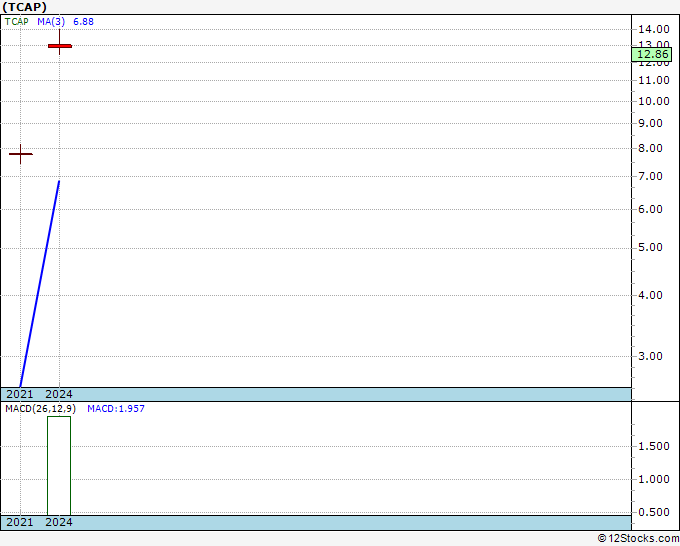The height and width of the screenshot is (546, 680).
Task: Click 2021 on the MACD time axis
Action: click(20, 522)
